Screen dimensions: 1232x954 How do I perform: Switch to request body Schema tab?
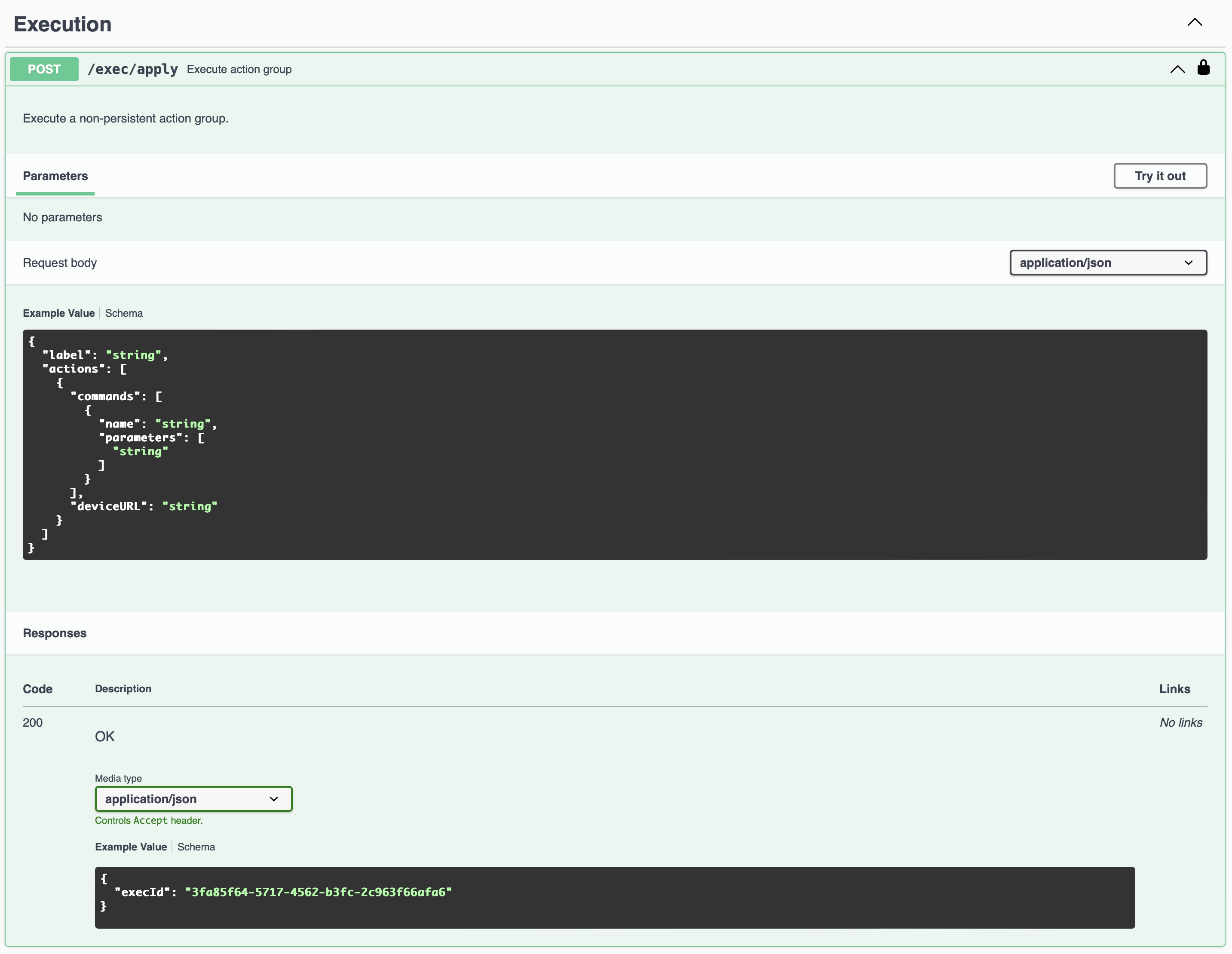click(124, 314)
